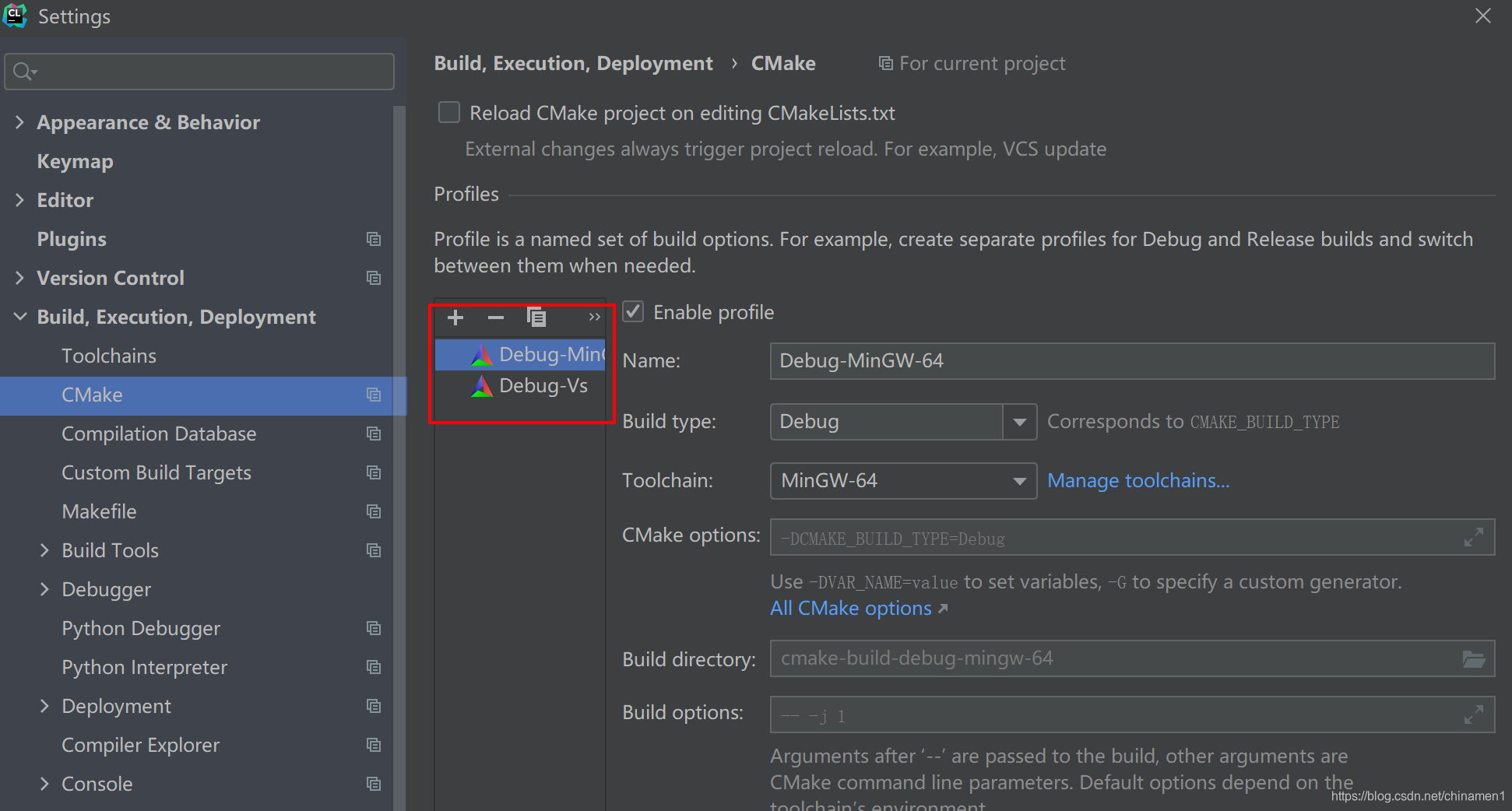This screenshot has width=1512, height=811.
Task: Click CMake icon of Debug-Vs profile
Action: [x=482, y=386]
